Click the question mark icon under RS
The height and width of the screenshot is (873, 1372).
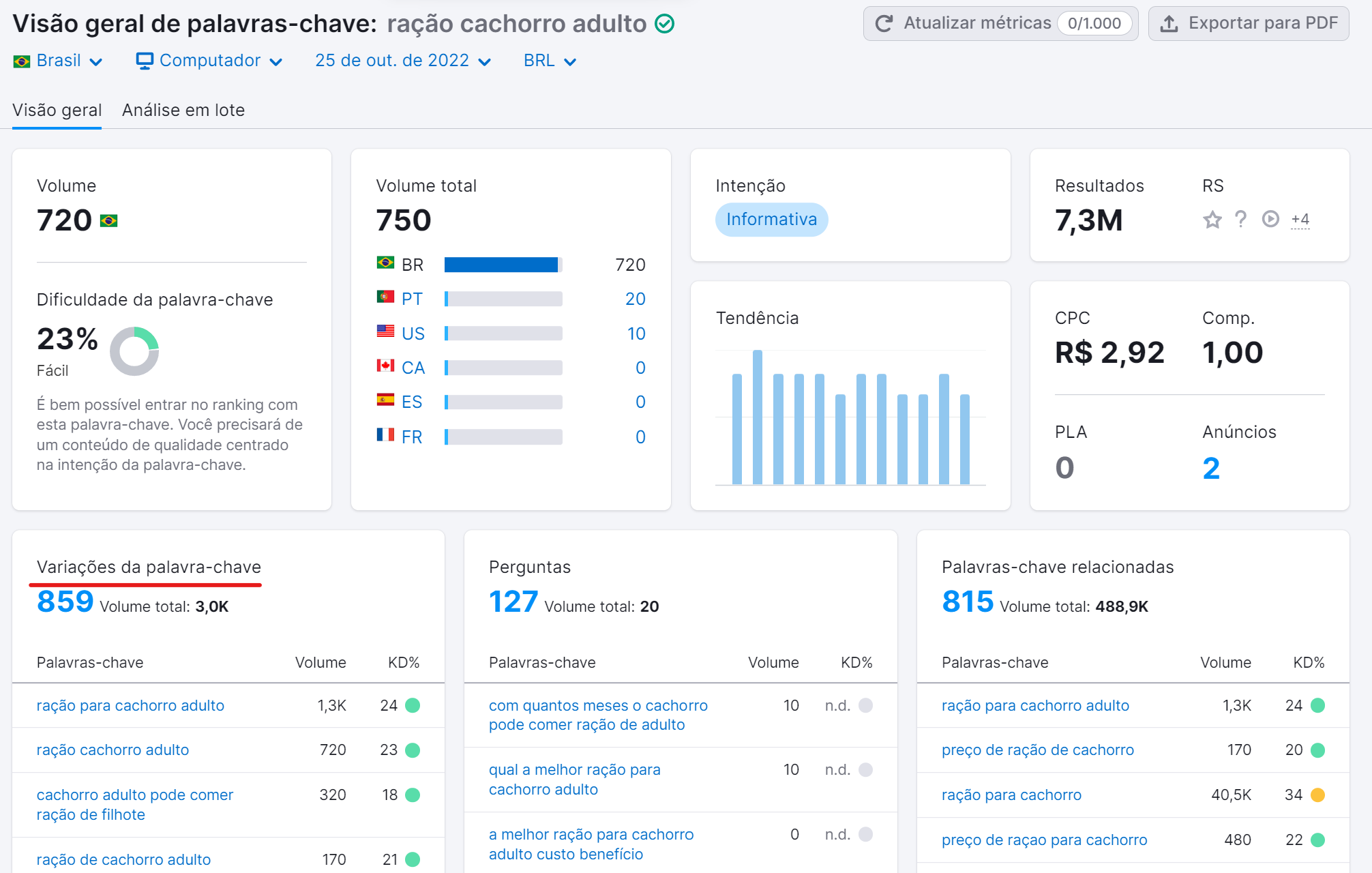click(1241, 220)
